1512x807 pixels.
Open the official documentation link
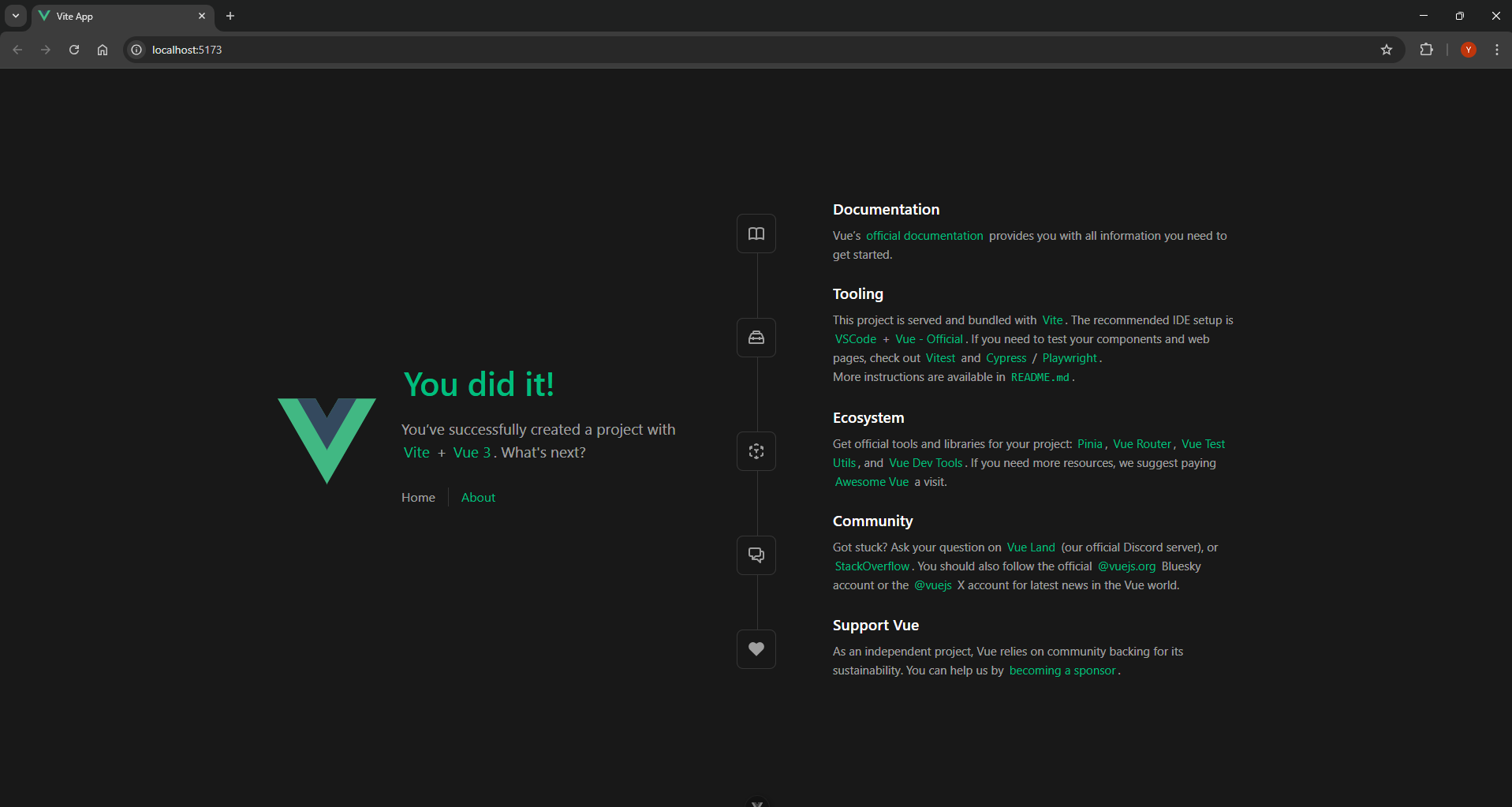point(924,236)
